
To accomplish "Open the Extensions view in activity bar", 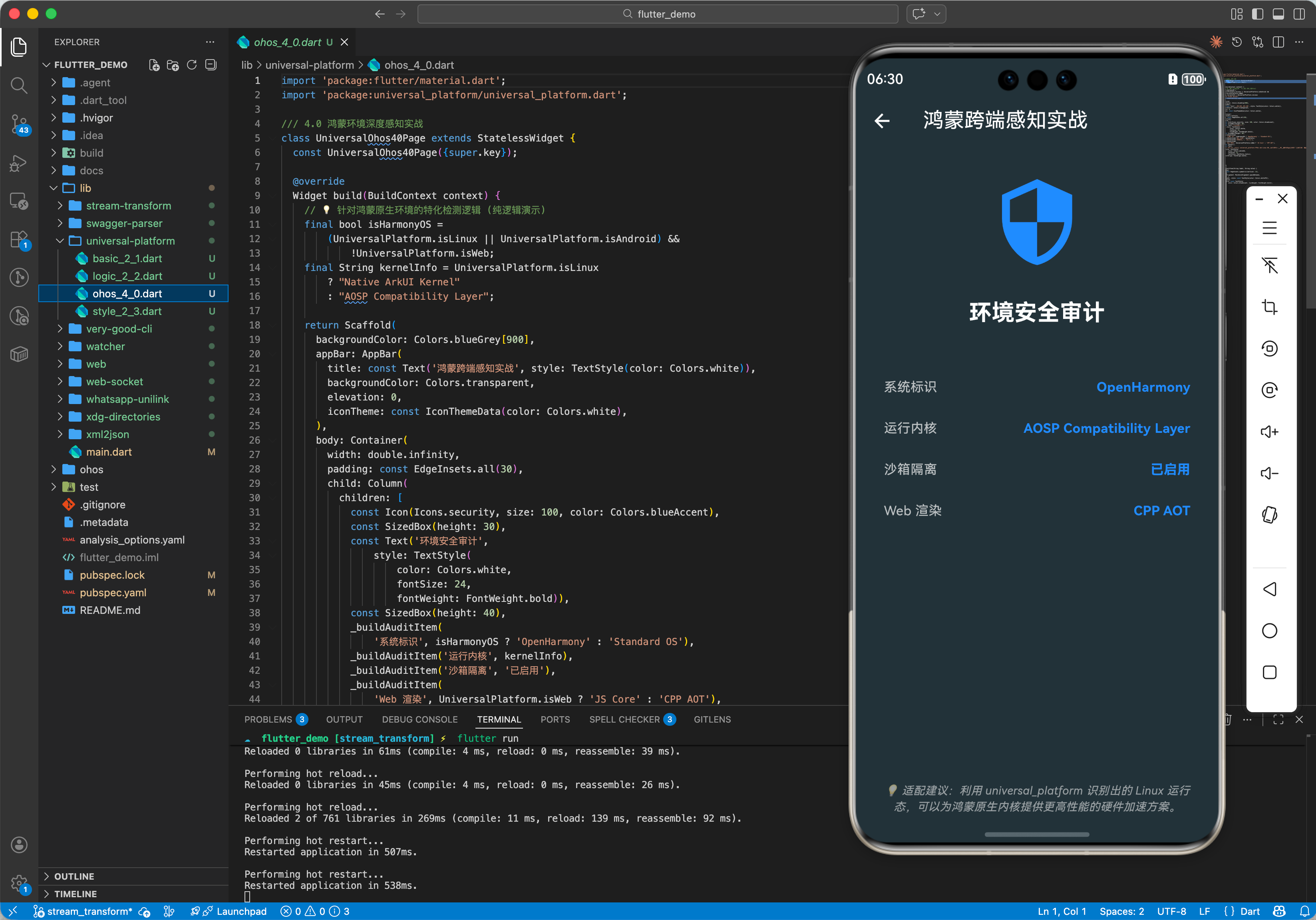I will coord(19,239).
